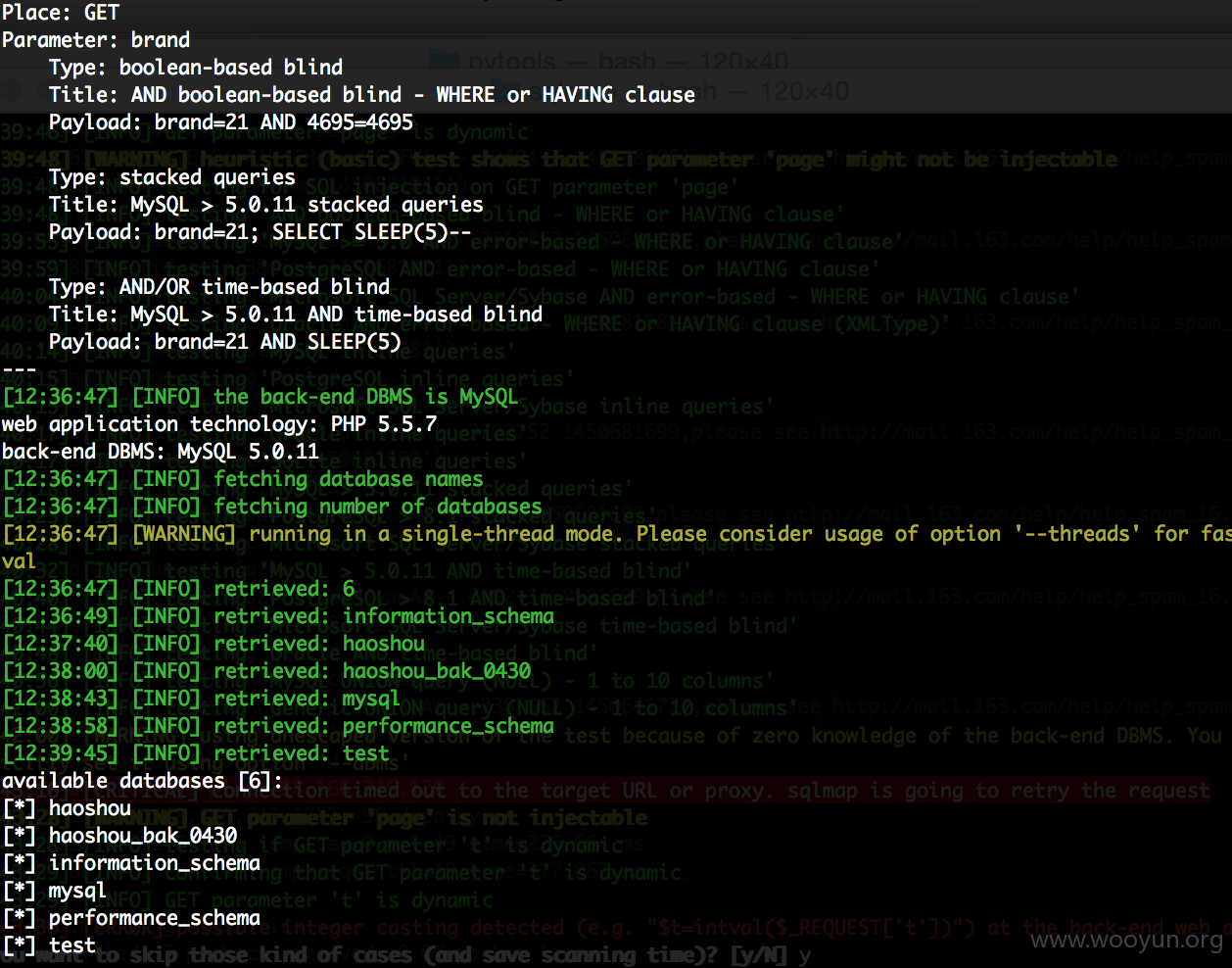Click '[*] performance_schema' database entry
The image size is (1232, 968).
131,918
